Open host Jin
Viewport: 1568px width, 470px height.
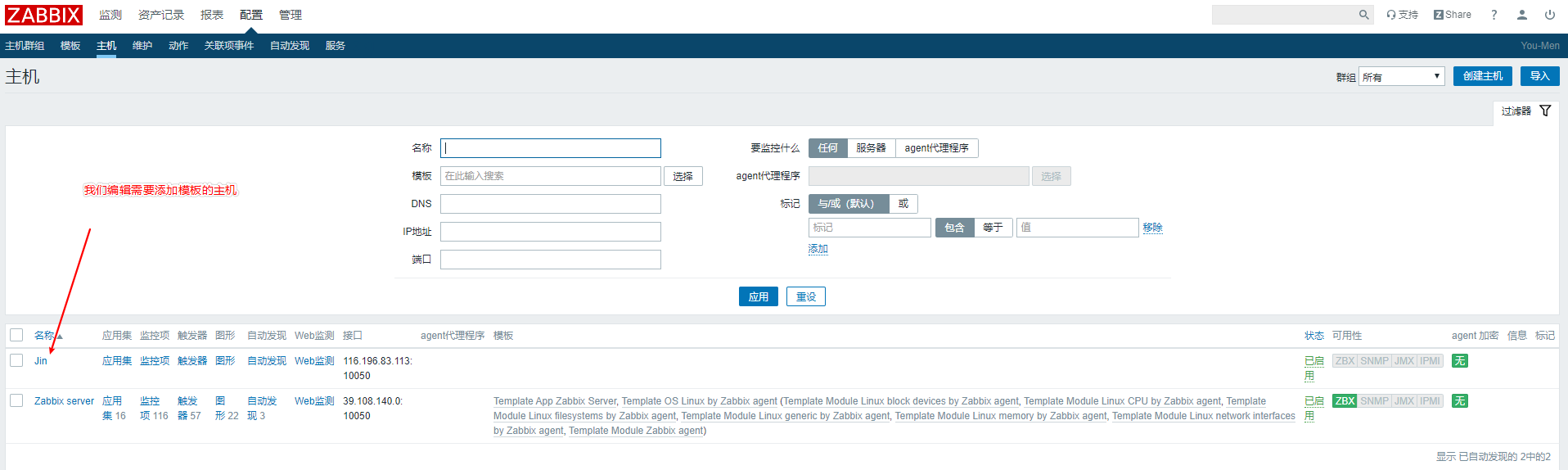(x=41, y=361)
